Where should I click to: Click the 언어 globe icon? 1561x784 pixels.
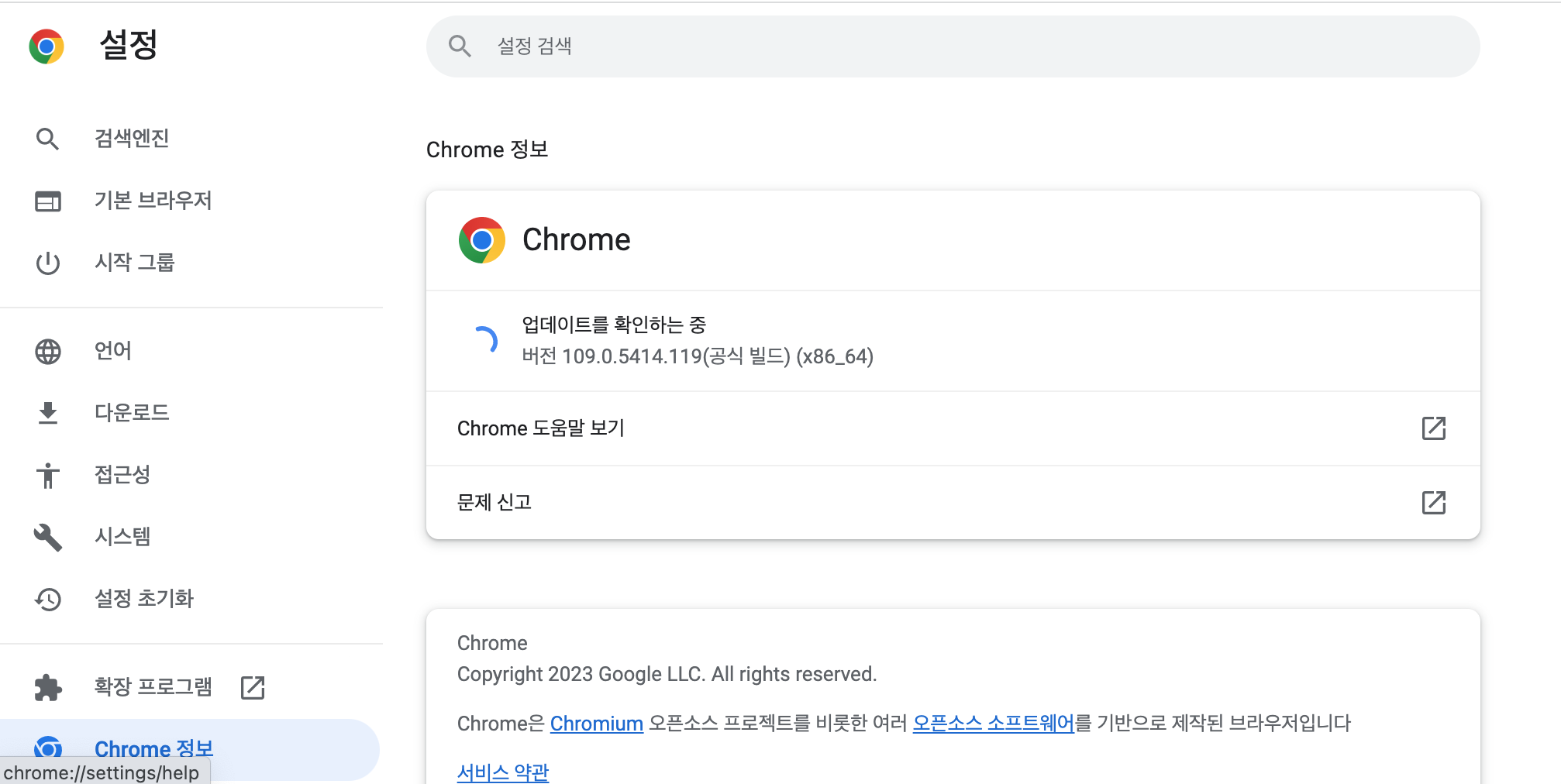47,352
